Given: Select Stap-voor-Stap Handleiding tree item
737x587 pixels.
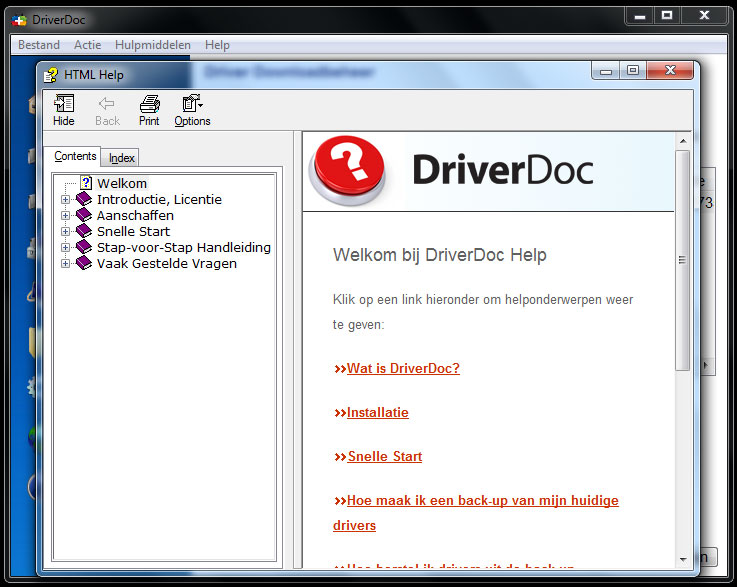Looking at the screenshot, I should click(184, 247).
